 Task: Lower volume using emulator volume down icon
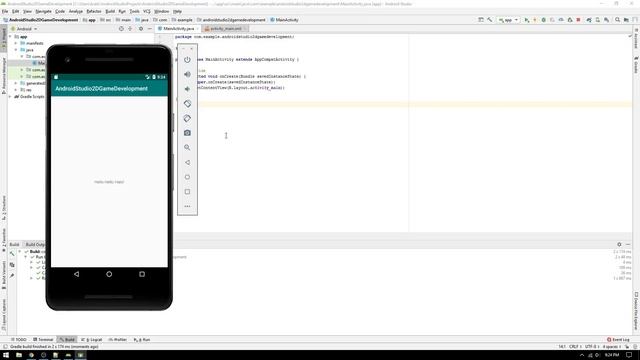coord(187,89)
